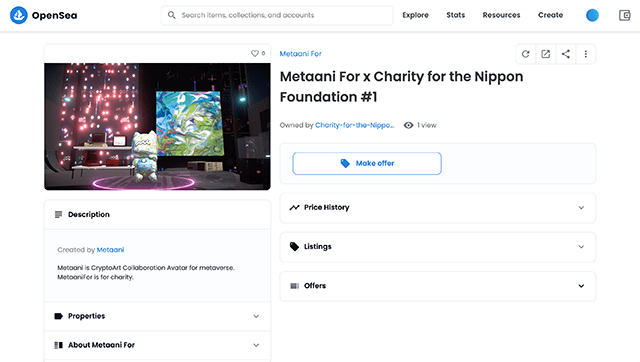Expand the About Metaani For panel
The height and width of the screenshot is (362, 640).
click(x=157, y=345)
